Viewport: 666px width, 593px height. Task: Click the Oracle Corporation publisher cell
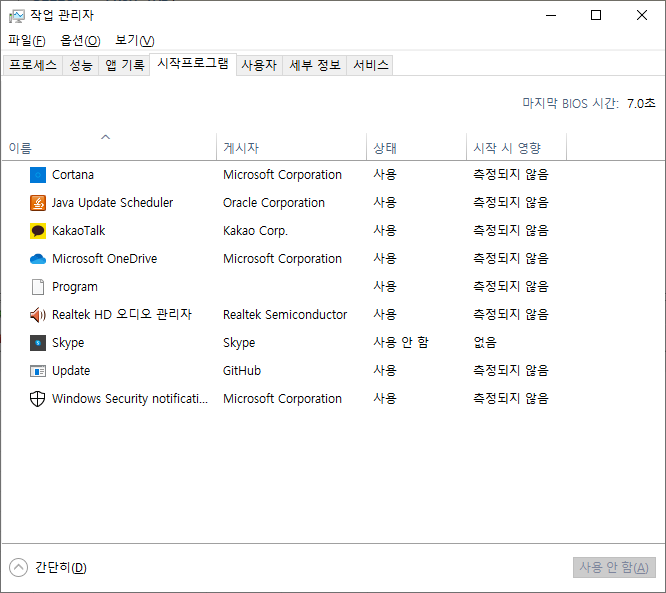click(x=274, y=203)
